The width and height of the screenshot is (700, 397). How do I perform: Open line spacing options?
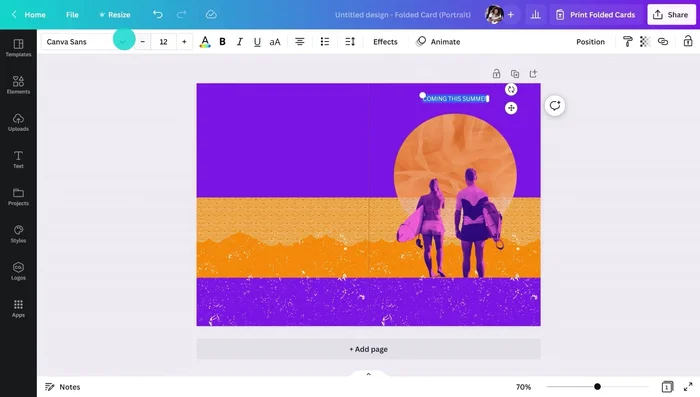(x=350, y=42)
